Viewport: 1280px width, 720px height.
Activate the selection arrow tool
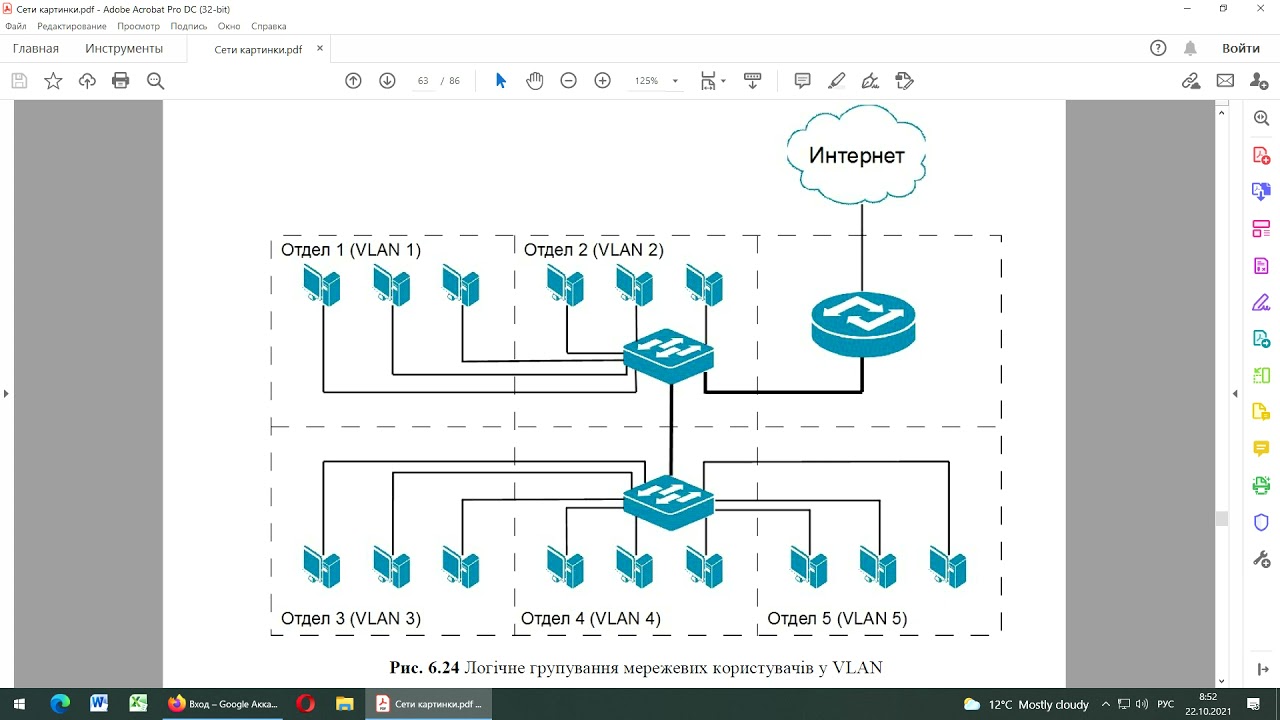pos(501,81)
